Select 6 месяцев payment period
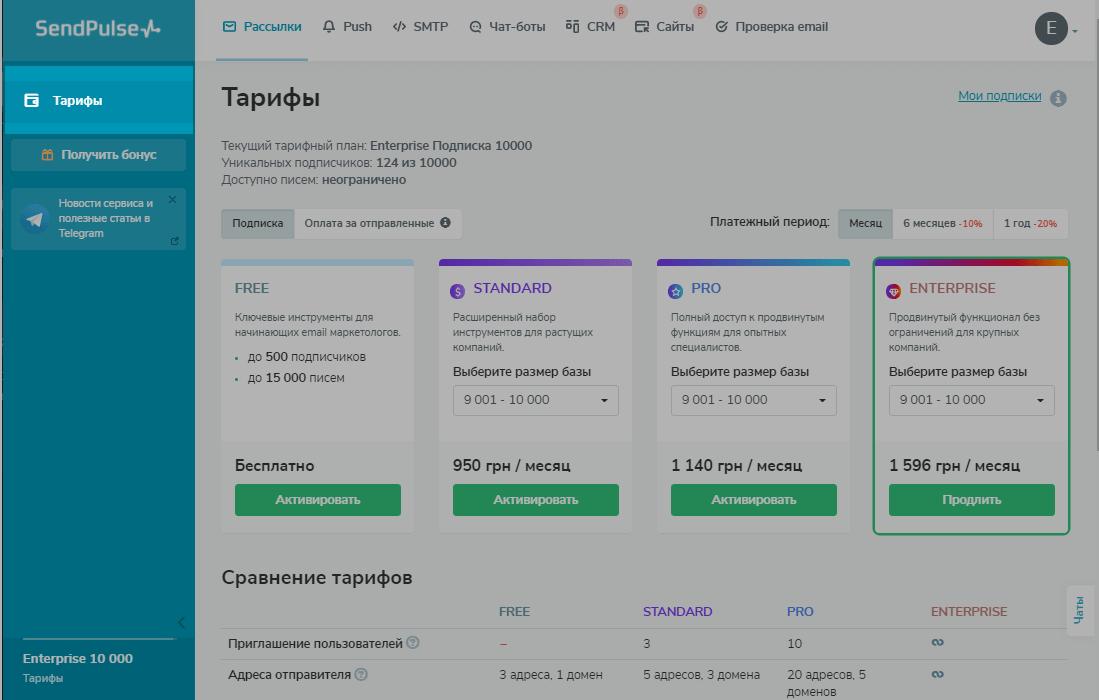Image resolution: width=1099 pixels, height=700 pixels. (x=942, y=224)
